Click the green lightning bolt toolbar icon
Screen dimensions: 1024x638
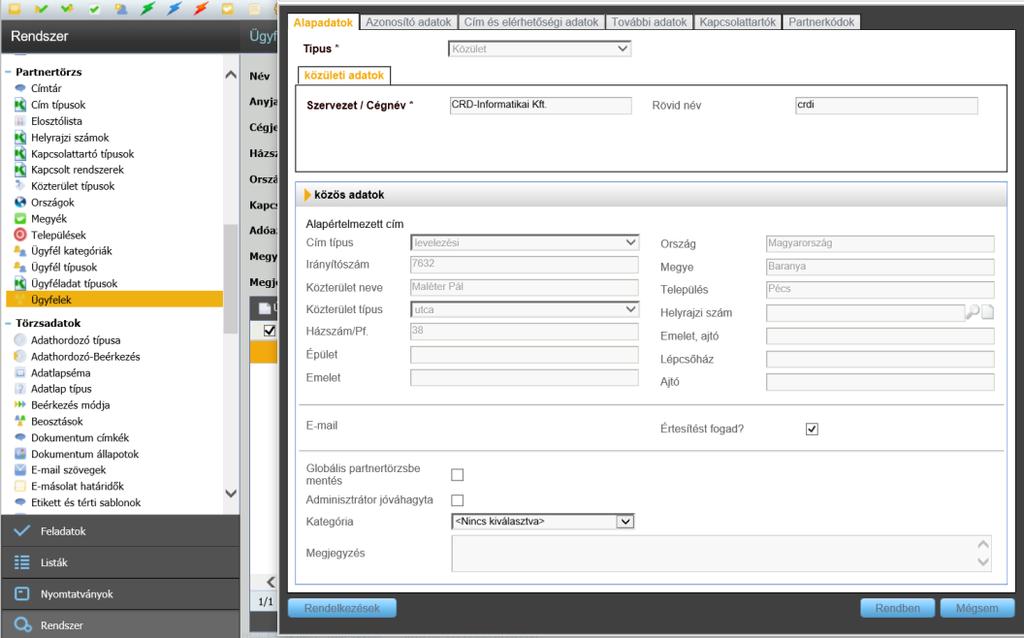(148, 8)
